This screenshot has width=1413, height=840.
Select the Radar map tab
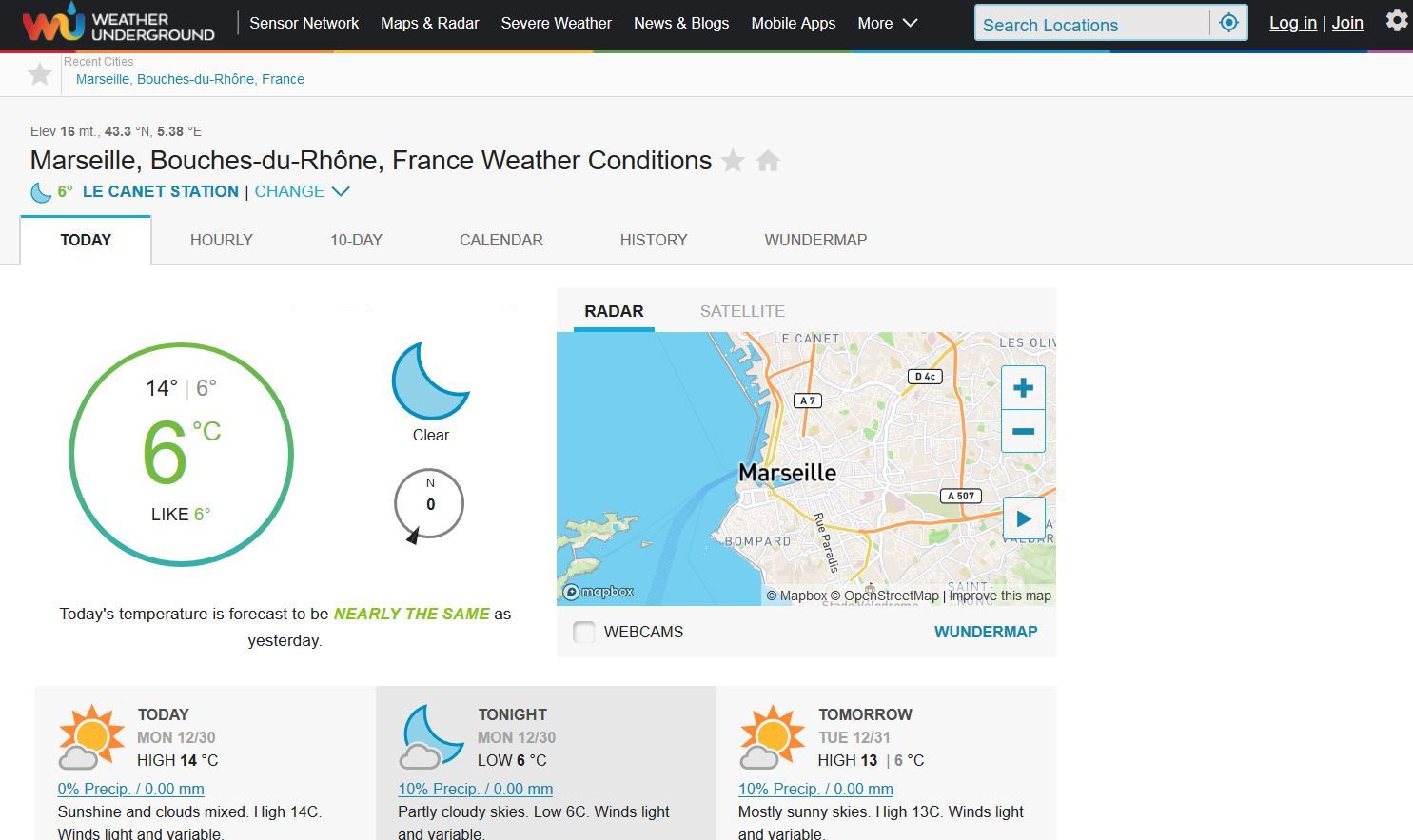pyautogui.click(x=614, y=311)
